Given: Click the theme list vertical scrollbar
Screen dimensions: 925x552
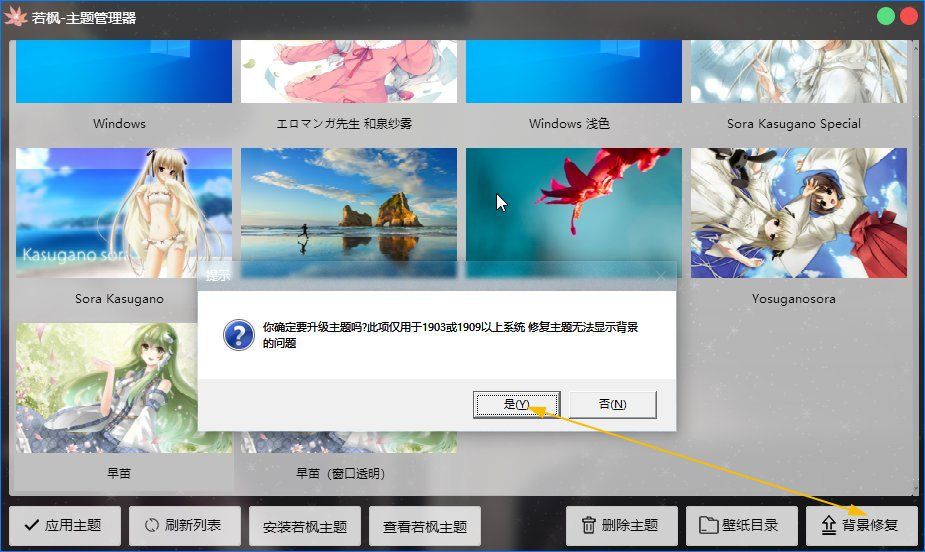Looking at the screenshot, I should pos(916,267).
